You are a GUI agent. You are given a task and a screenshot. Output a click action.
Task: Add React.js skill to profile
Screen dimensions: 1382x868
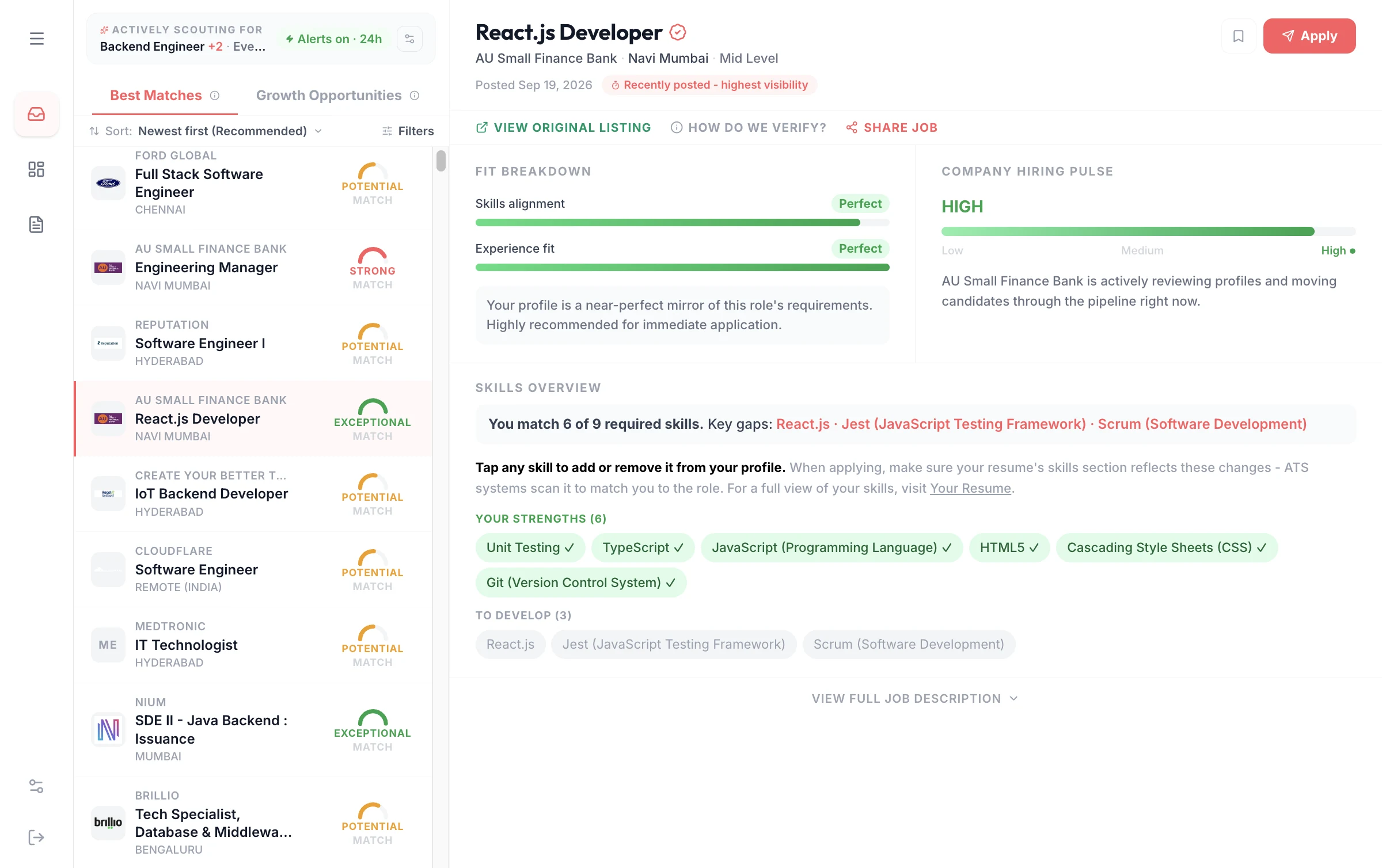(x=510, y=645)
